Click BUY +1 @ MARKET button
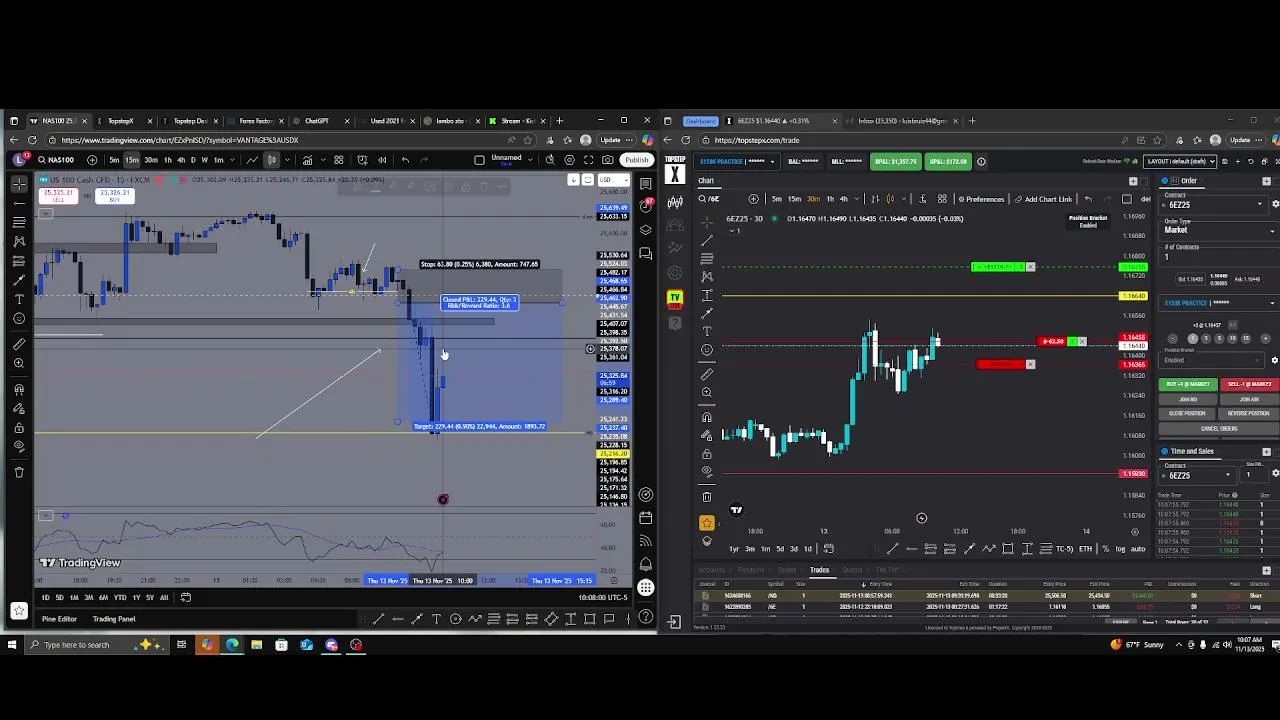 [x=1188, y=384]
